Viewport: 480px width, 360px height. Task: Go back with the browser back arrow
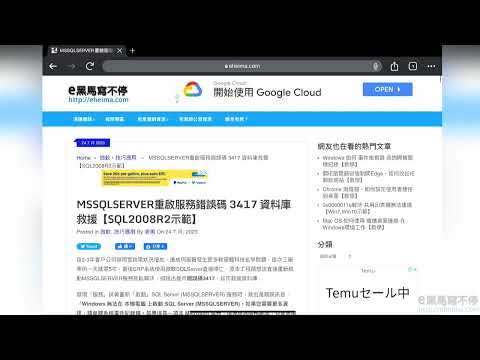coord(53,66)
